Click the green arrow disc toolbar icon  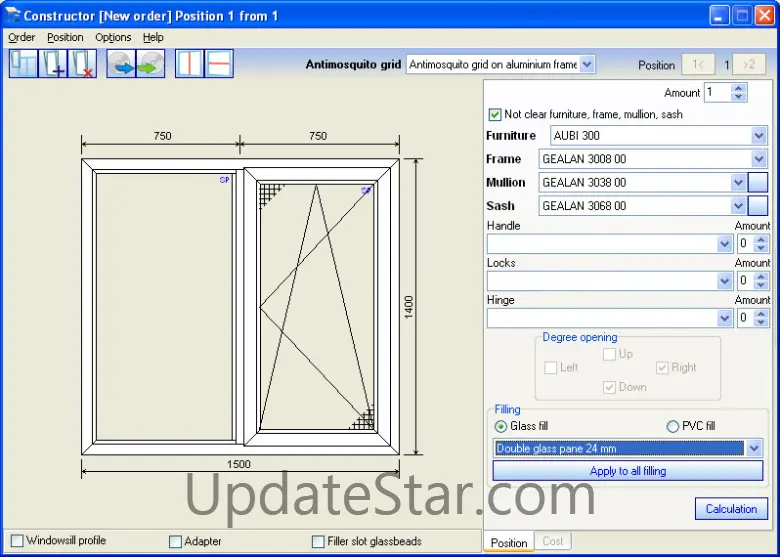tap(150, 64)
